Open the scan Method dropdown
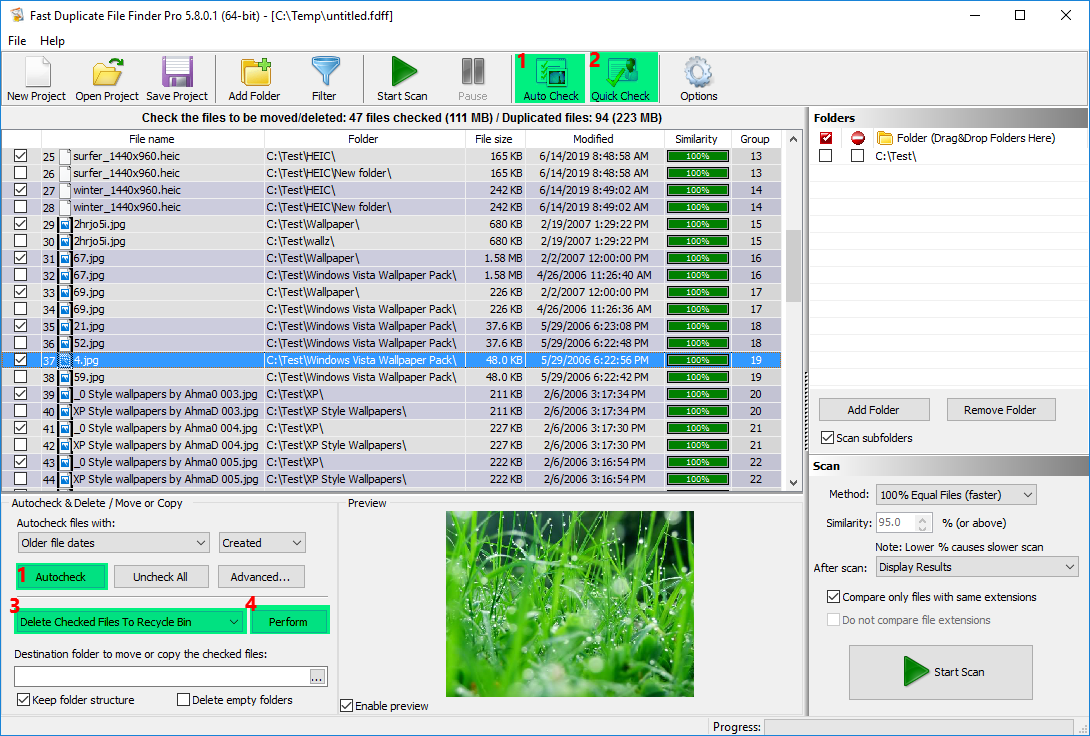1090x736 pixels. pos(955,494)
